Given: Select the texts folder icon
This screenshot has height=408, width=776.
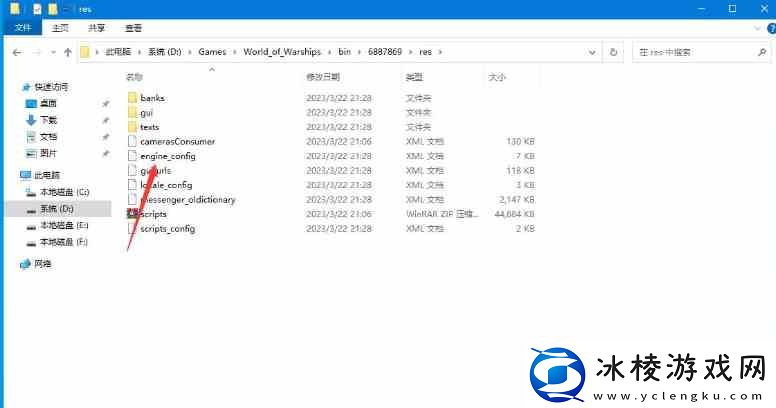Looking at the screenshot, I should point(132,127).
